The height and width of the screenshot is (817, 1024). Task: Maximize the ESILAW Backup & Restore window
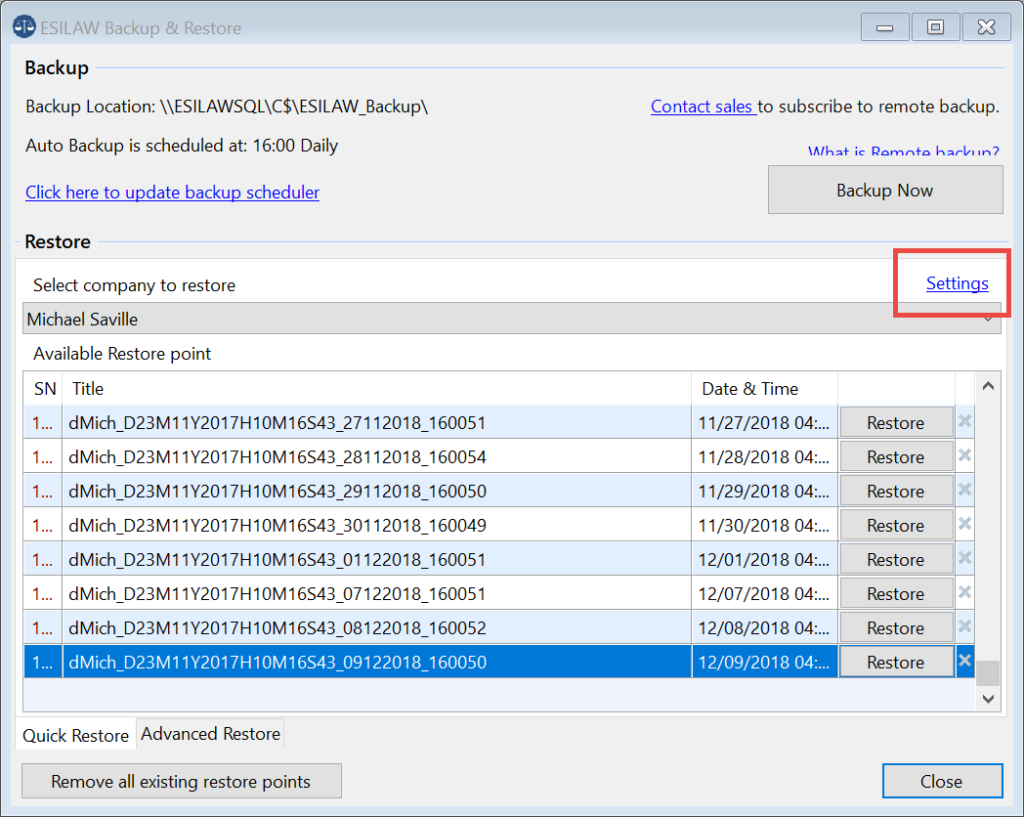point(936,27)
